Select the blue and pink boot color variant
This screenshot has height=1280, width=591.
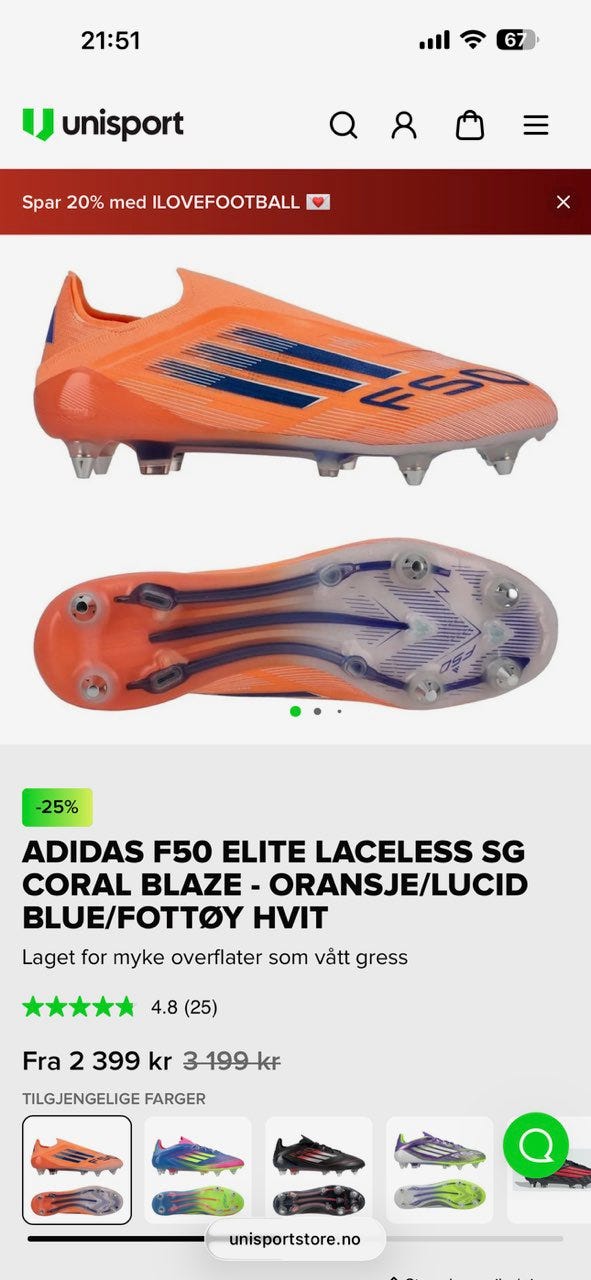198,1170
